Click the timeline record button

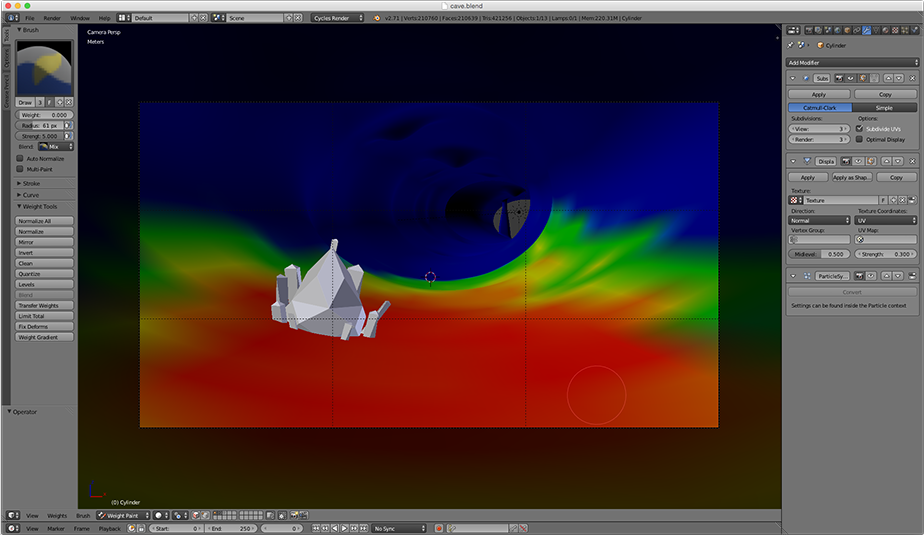point(439,528)
